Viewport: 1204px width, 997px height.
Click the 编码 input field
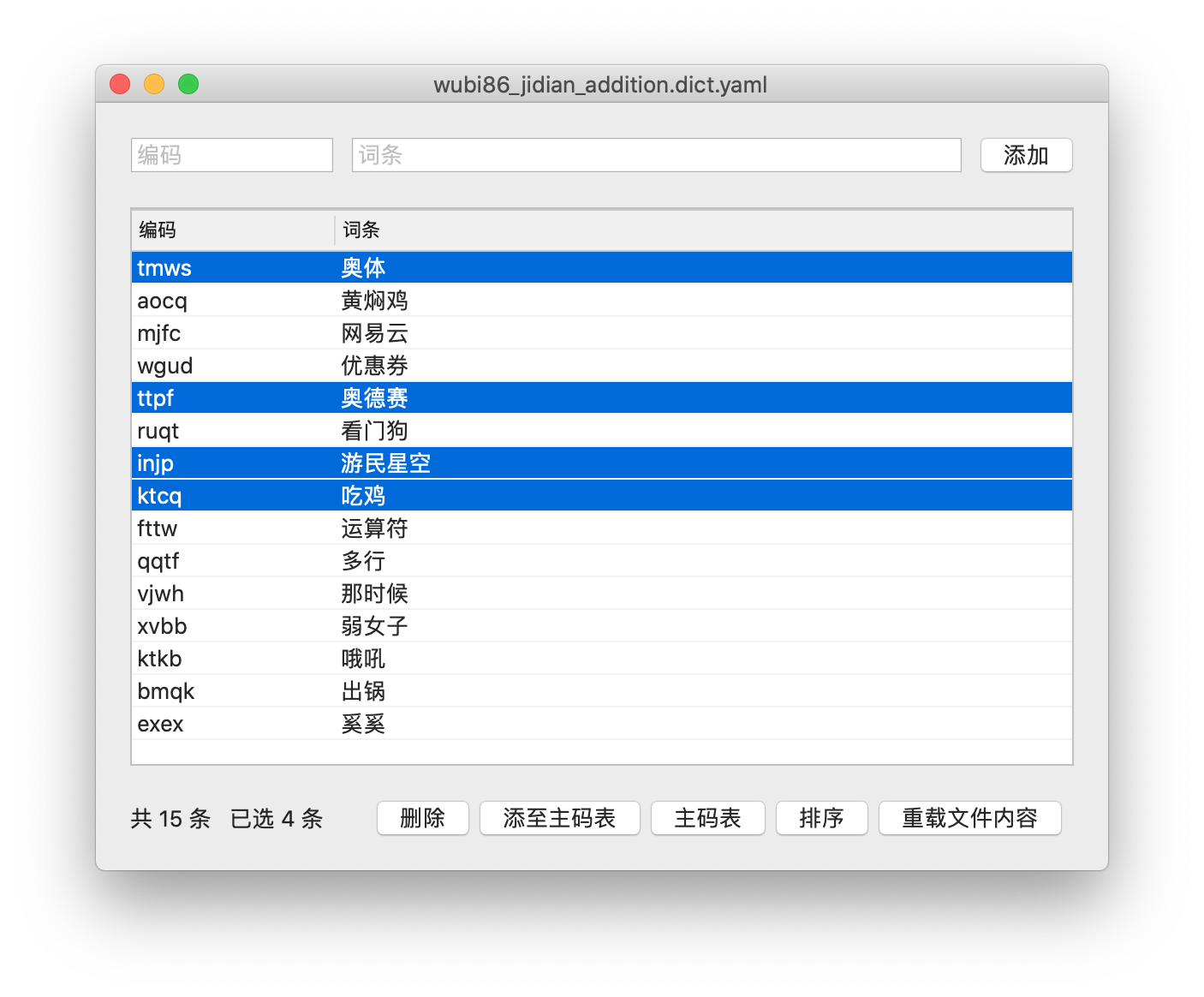[x=231, y=155]
